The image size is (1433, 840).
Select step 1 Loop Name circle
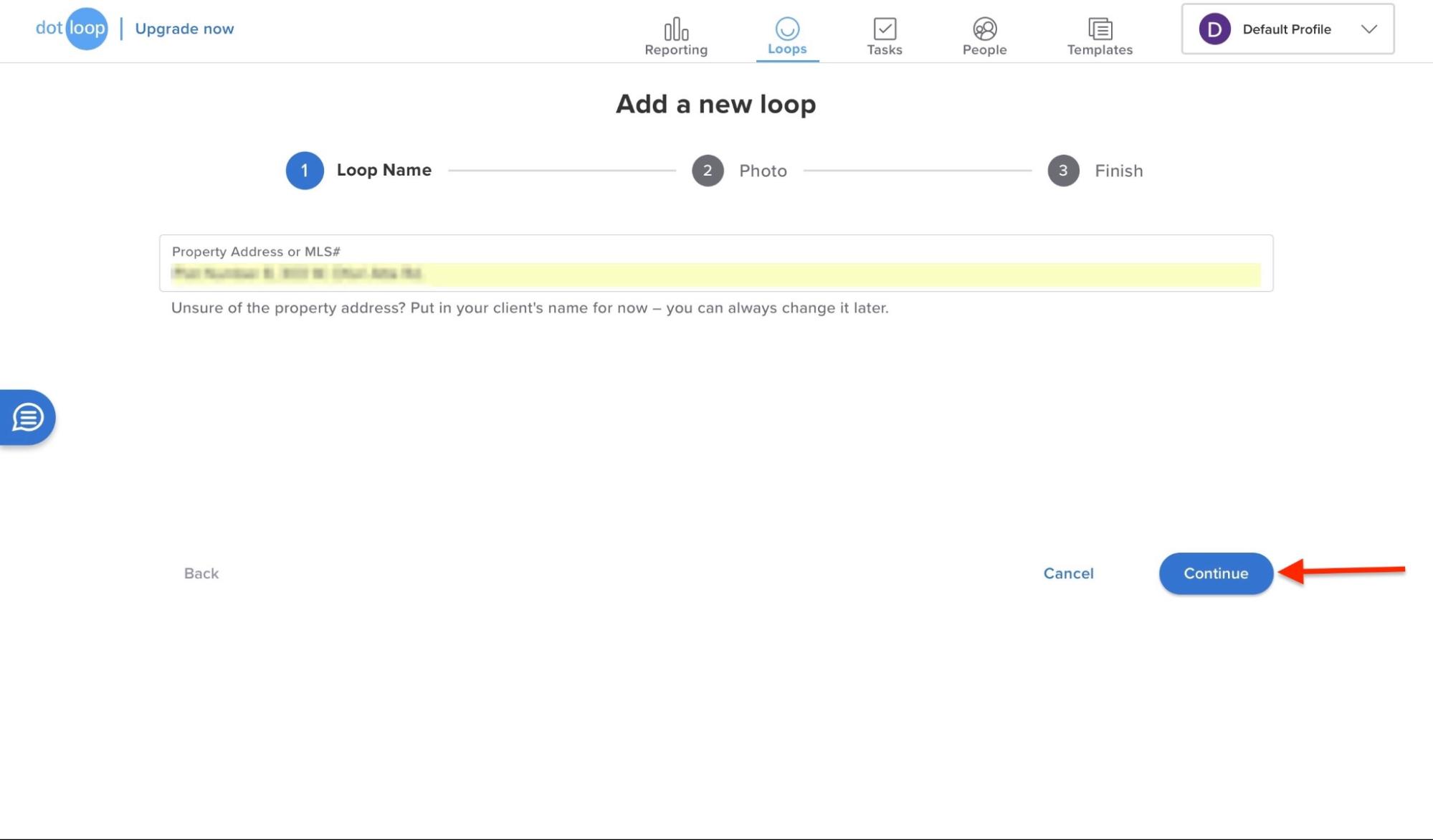point(305,171)
